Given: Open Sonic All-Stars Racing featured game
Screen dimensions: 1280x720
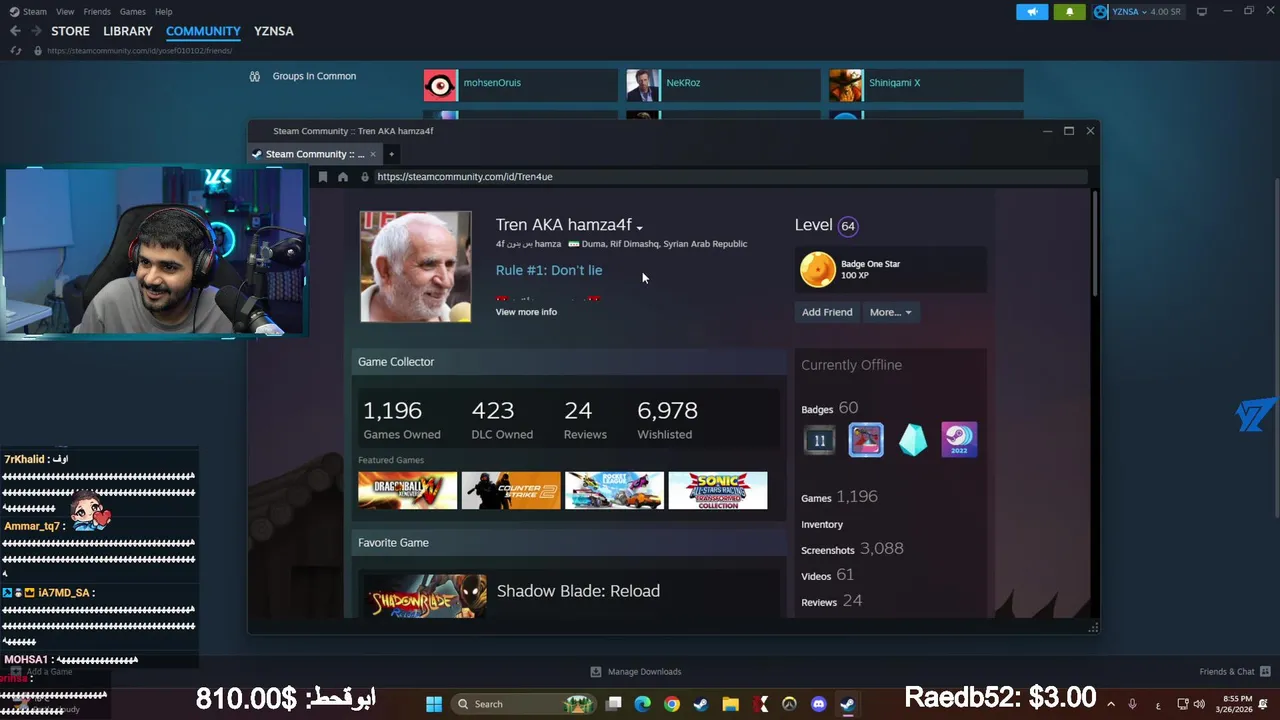Looking at the screenshot, I should pyautogui.click(x=718, y=491).
